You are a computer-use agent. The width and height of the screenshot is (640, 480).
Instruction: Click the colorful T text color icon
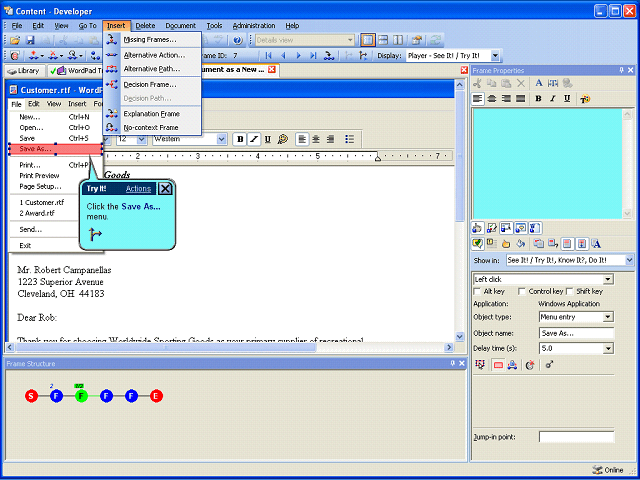coord(585,99)
